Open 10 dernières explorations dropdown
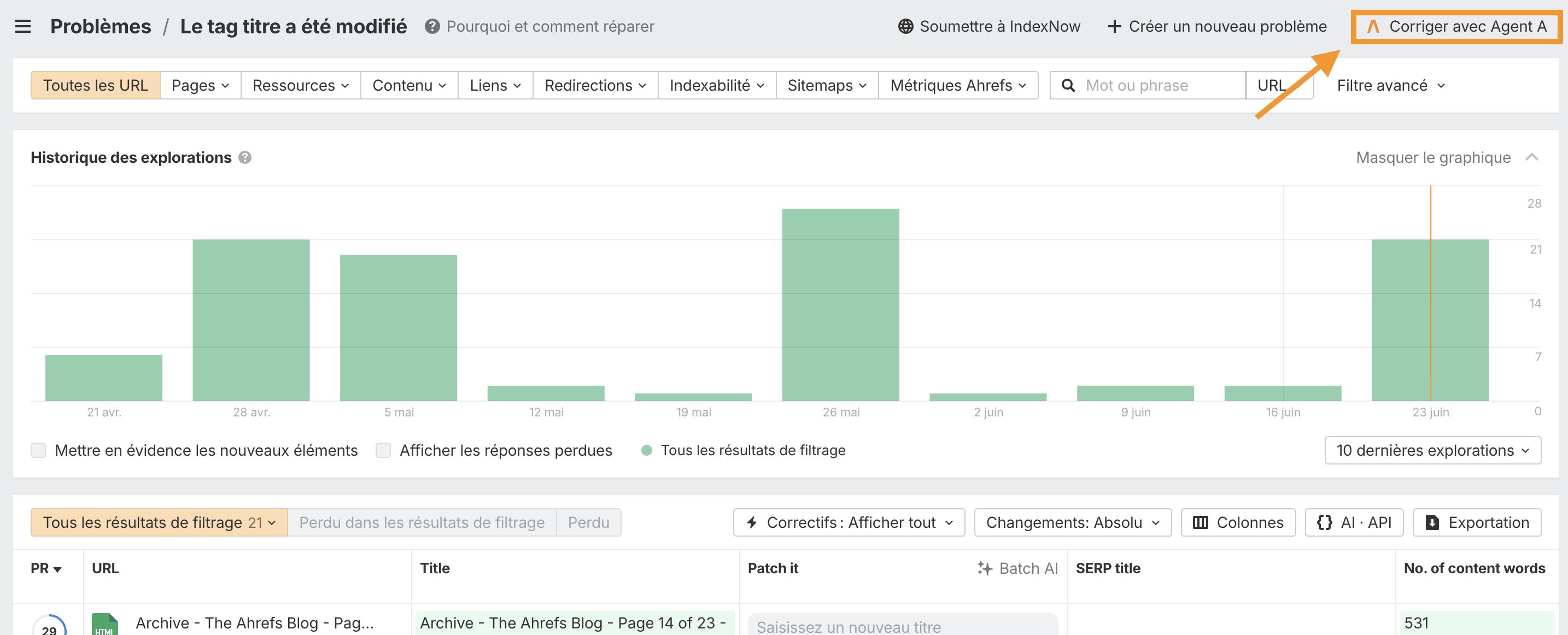This screenshot has width=1568, height=635. 1433,450
